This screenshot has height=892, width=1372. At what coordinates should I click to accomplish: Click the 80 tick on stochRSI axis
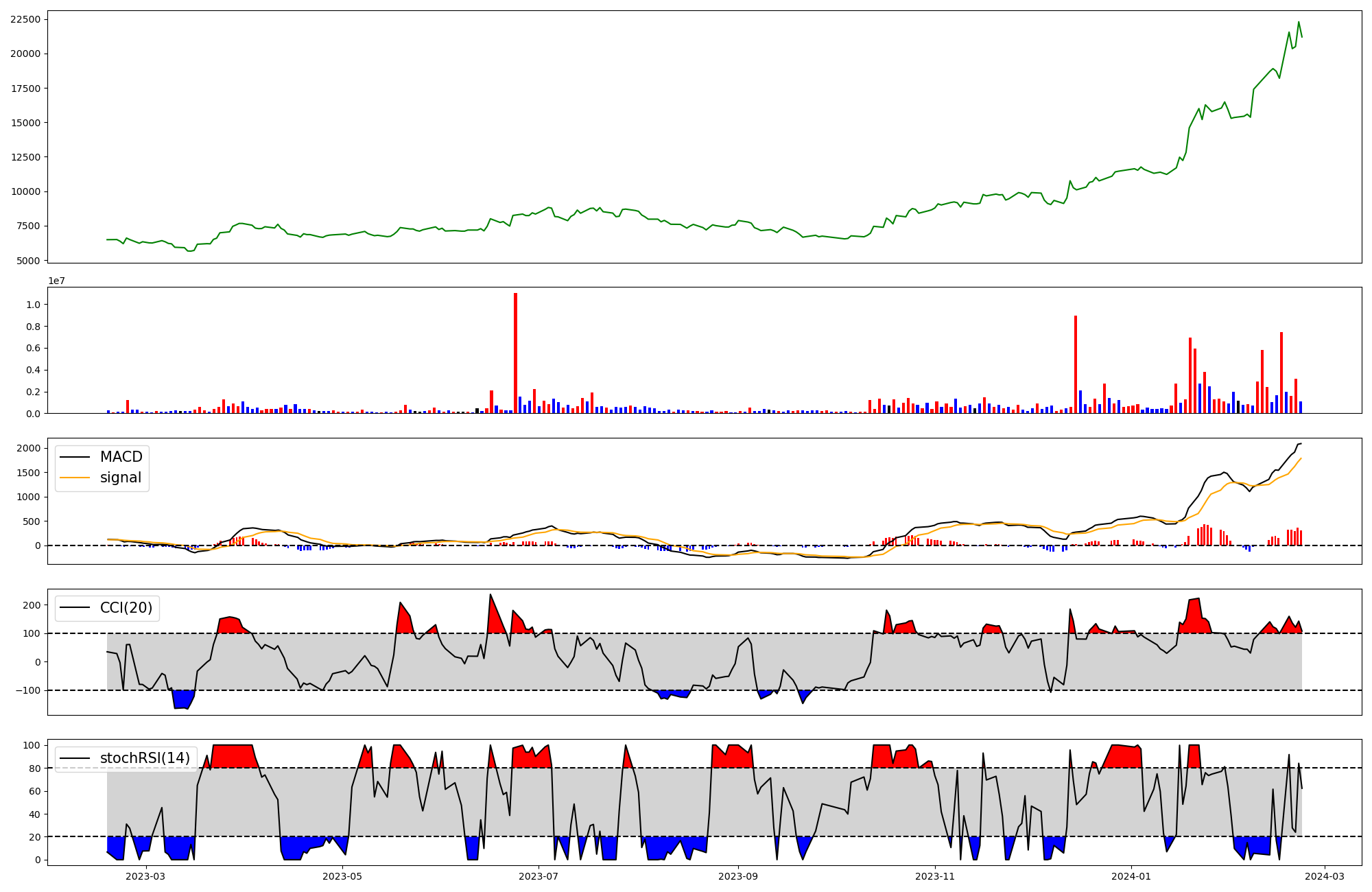[x=35, y=768]
